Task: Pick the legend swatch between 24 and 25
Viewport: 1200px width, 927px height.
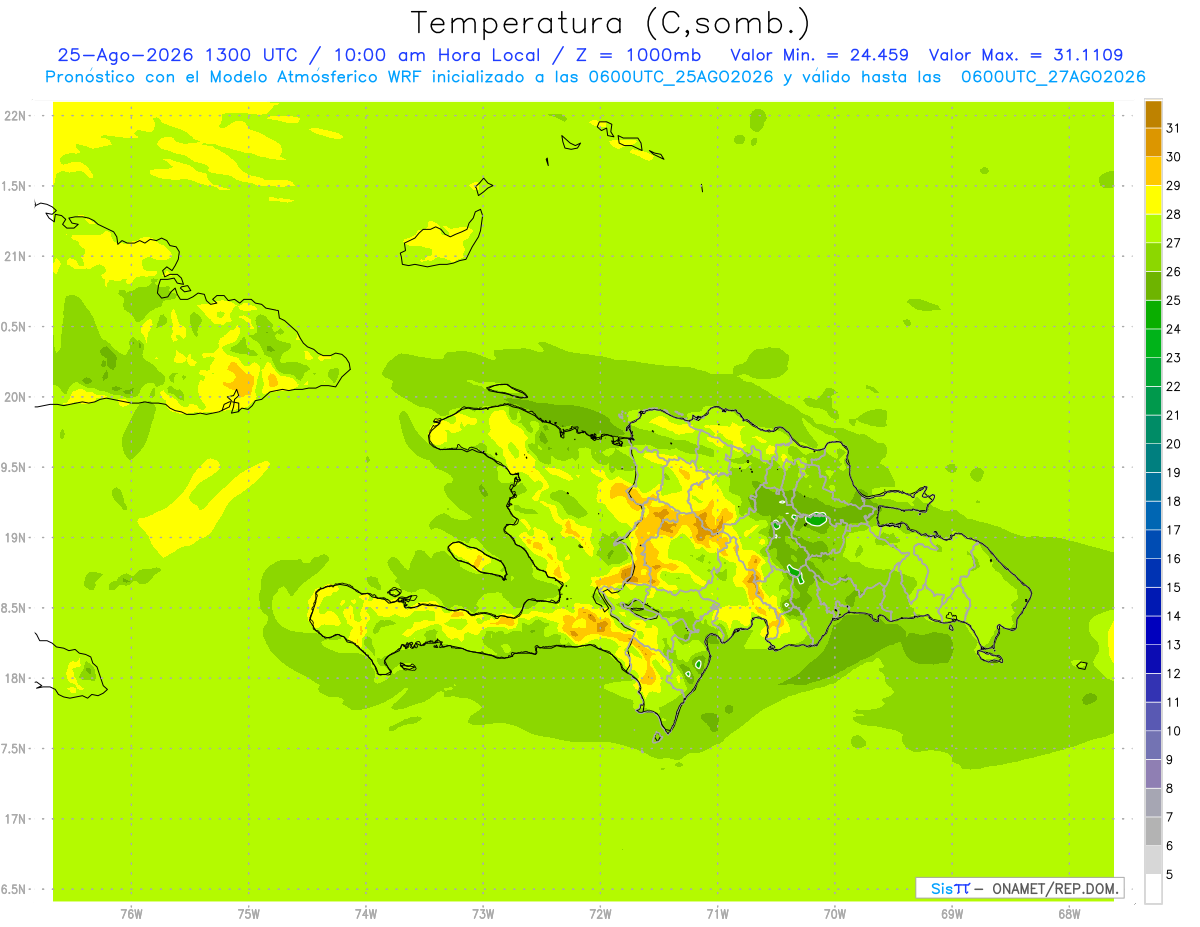Action: (x=1153, y=315)
